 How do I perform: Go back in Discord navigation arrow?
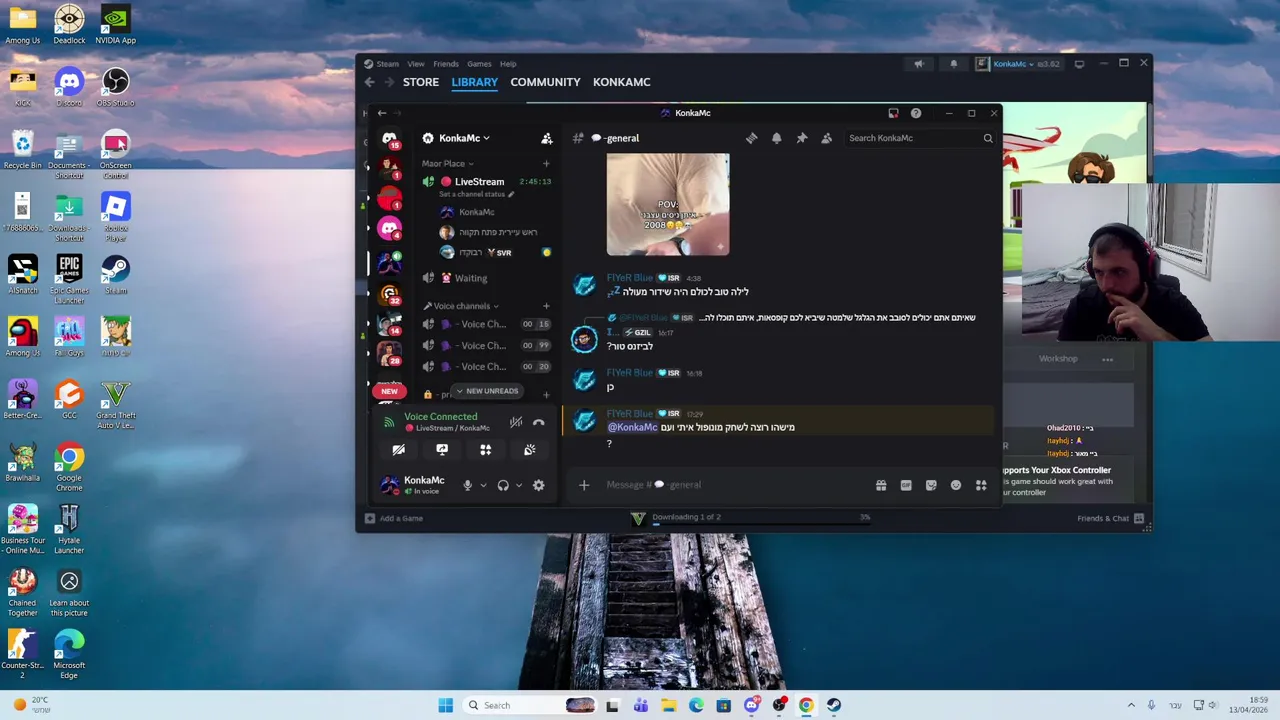click(381, 113)
